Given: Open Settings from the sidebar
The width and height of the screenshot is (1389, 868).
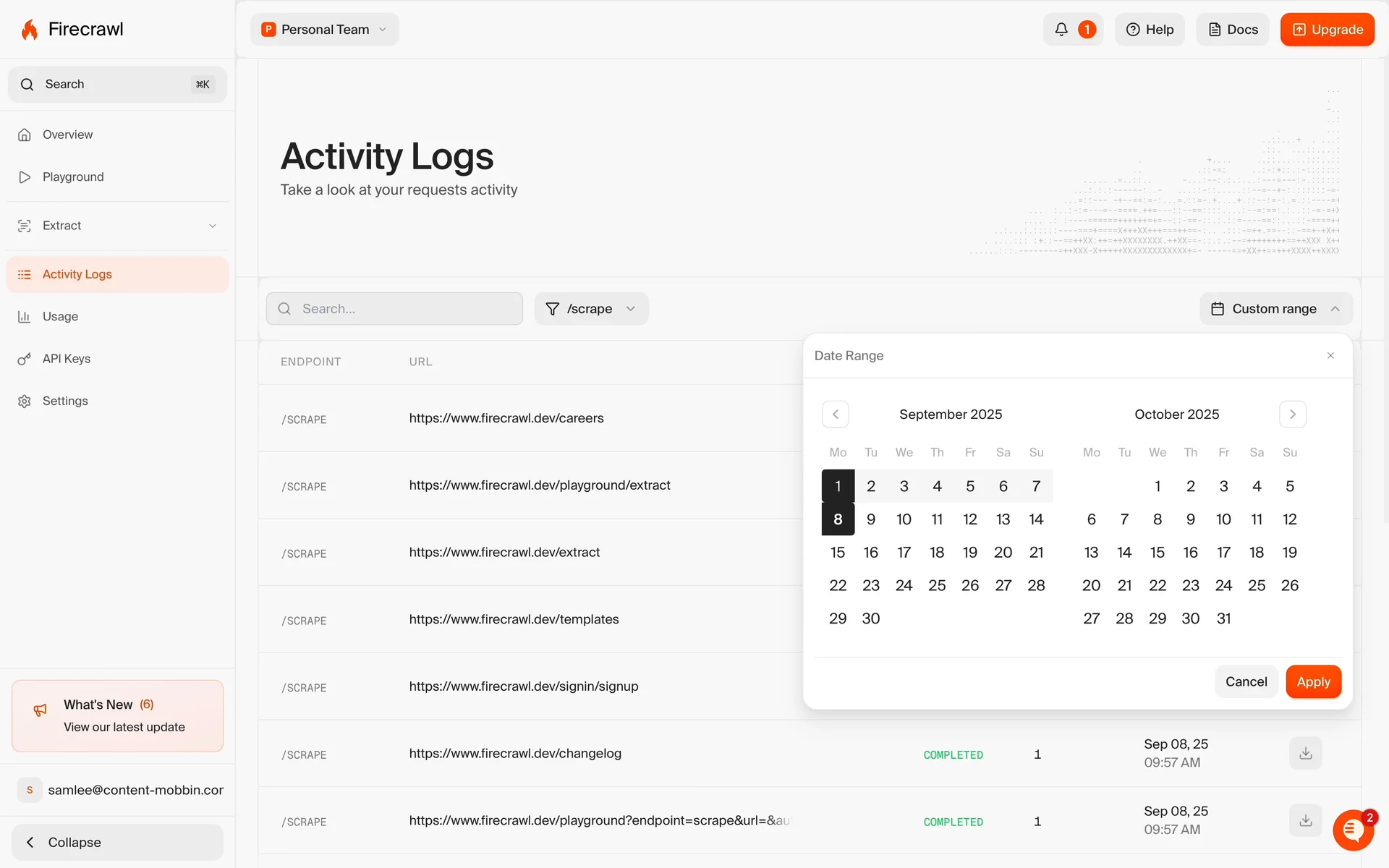Looking at the screenshot, I should 65,401.
